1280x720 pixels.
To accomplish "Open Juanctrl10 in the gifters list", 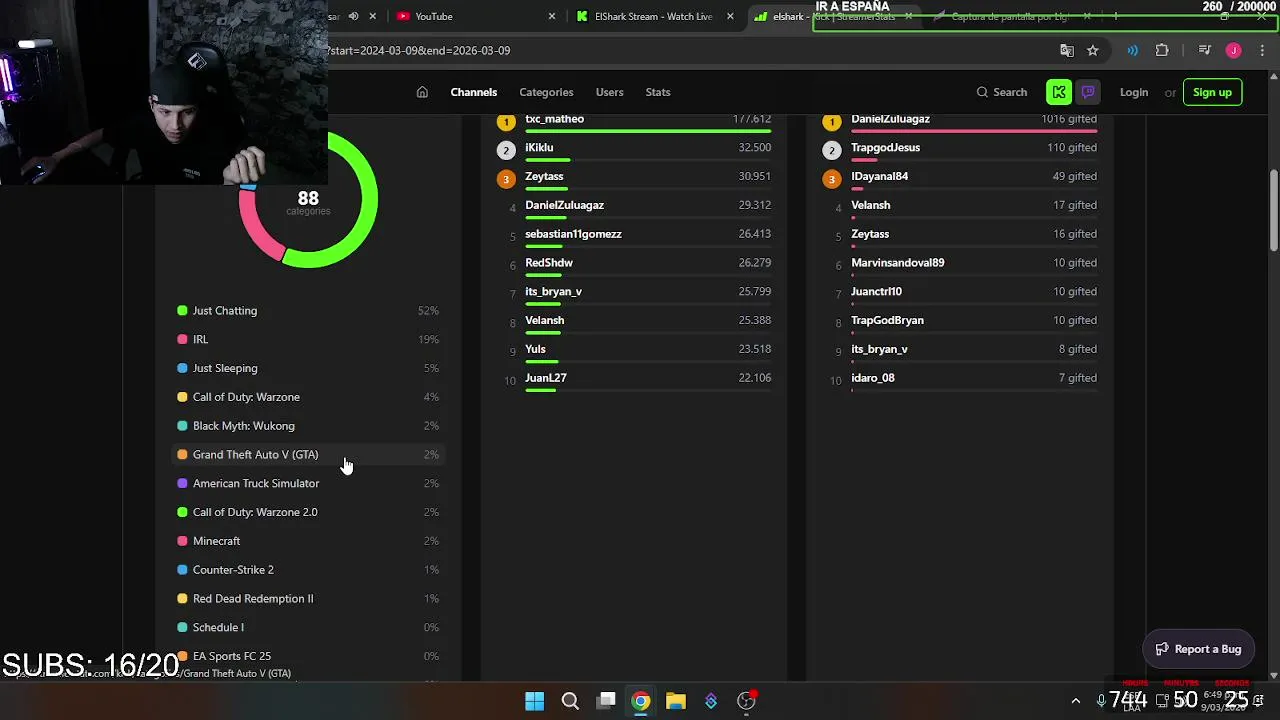I will coord(876,292).
